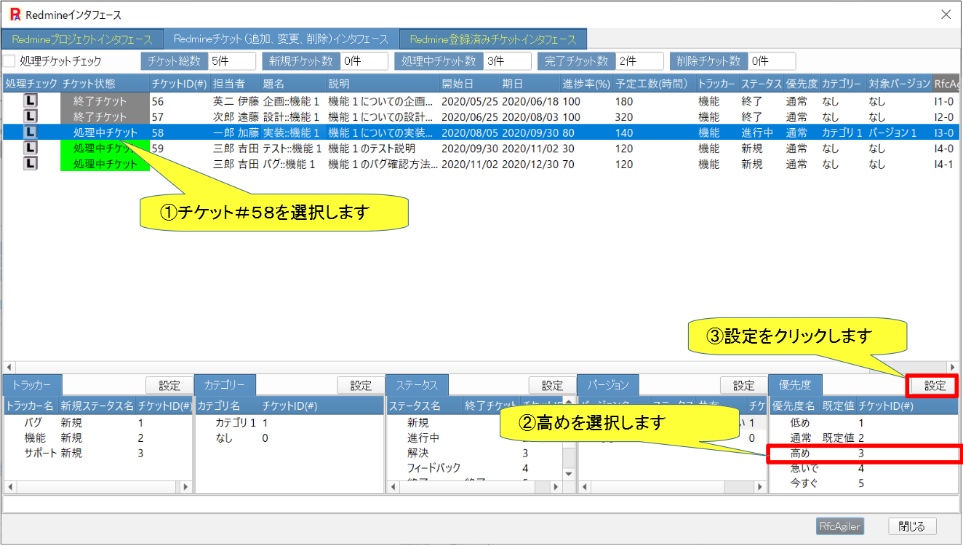Click the 優先度 column header in ticket table

pos(801,84)
